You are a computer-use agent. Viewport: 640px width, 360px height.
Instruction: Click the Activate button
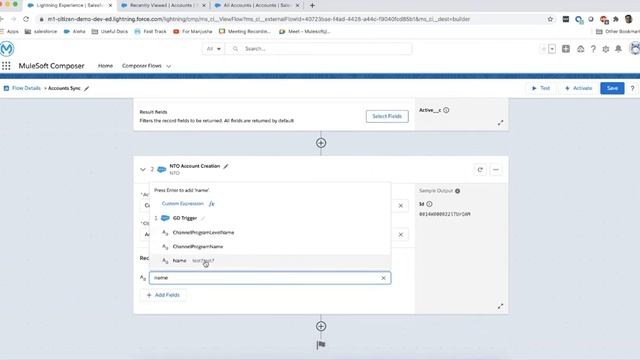[578, 88]
